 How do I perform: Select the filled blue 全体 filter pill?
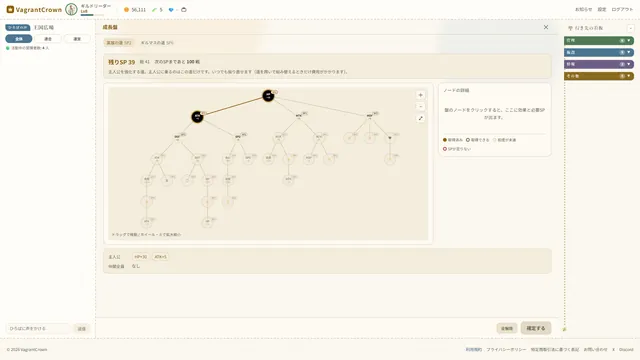[19, 39]
